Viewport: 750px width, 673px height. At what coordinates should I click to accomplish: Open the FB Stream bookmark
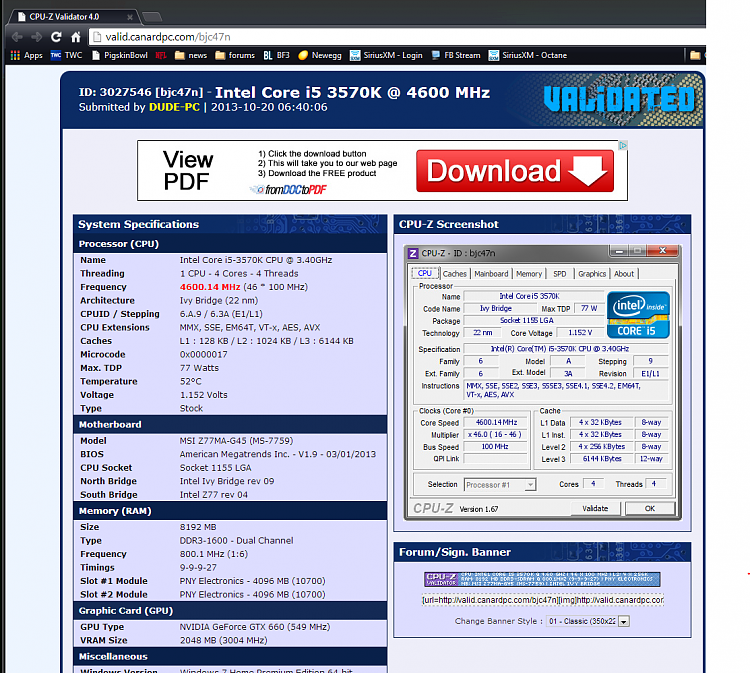tap(455, 55)
